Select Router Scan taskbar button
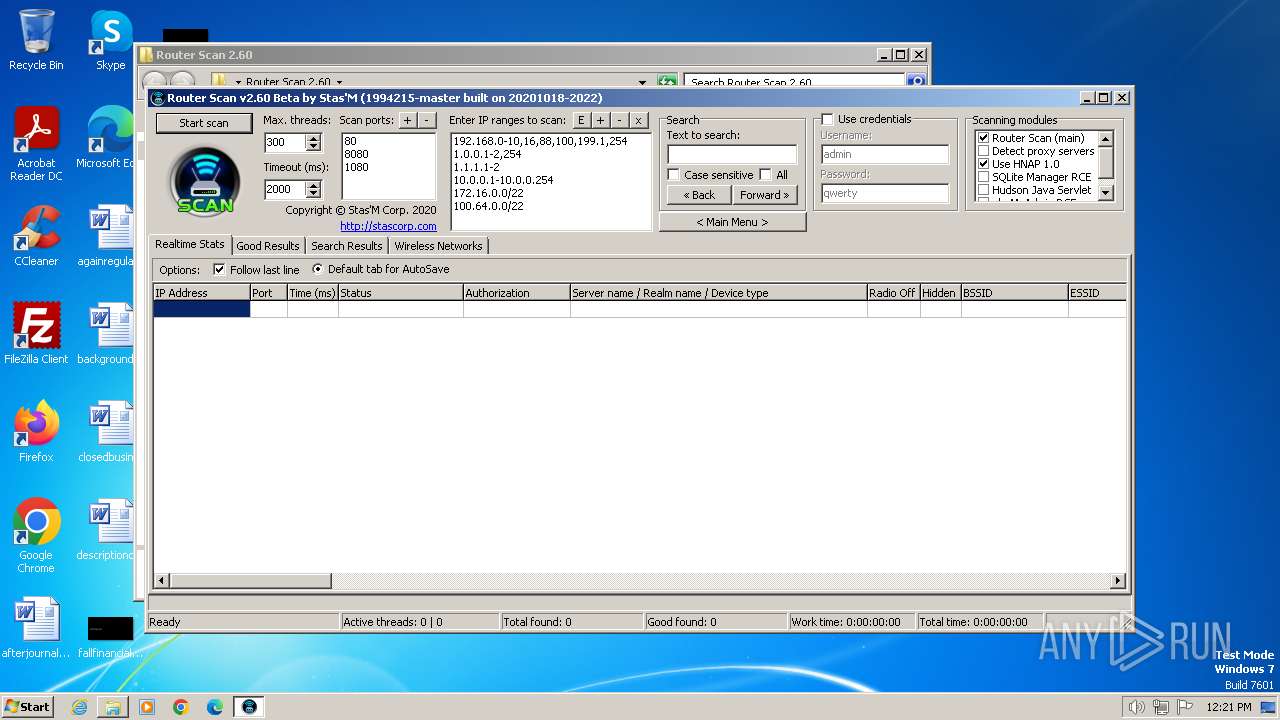Viewport: 1280px width, 720px height. (249, 707)
